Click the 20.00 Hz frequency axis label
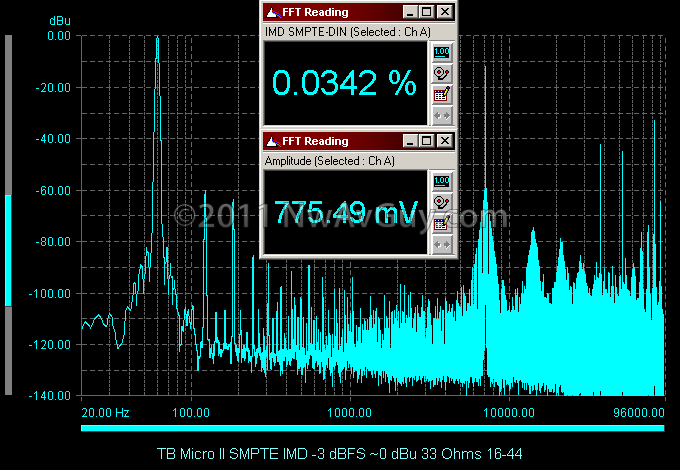Viewport: 680px width, 470px height. pyautogui.click(x=105, y=412)
